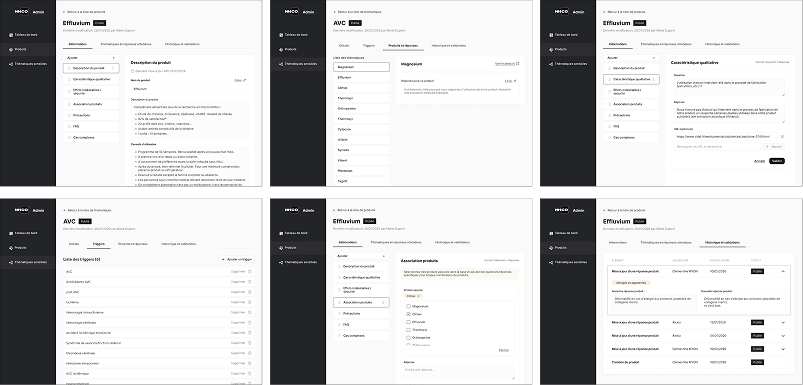Open Tableau de bord icon on Description du produit screen
Screen dimensions: 803x385
pos(10,35)
